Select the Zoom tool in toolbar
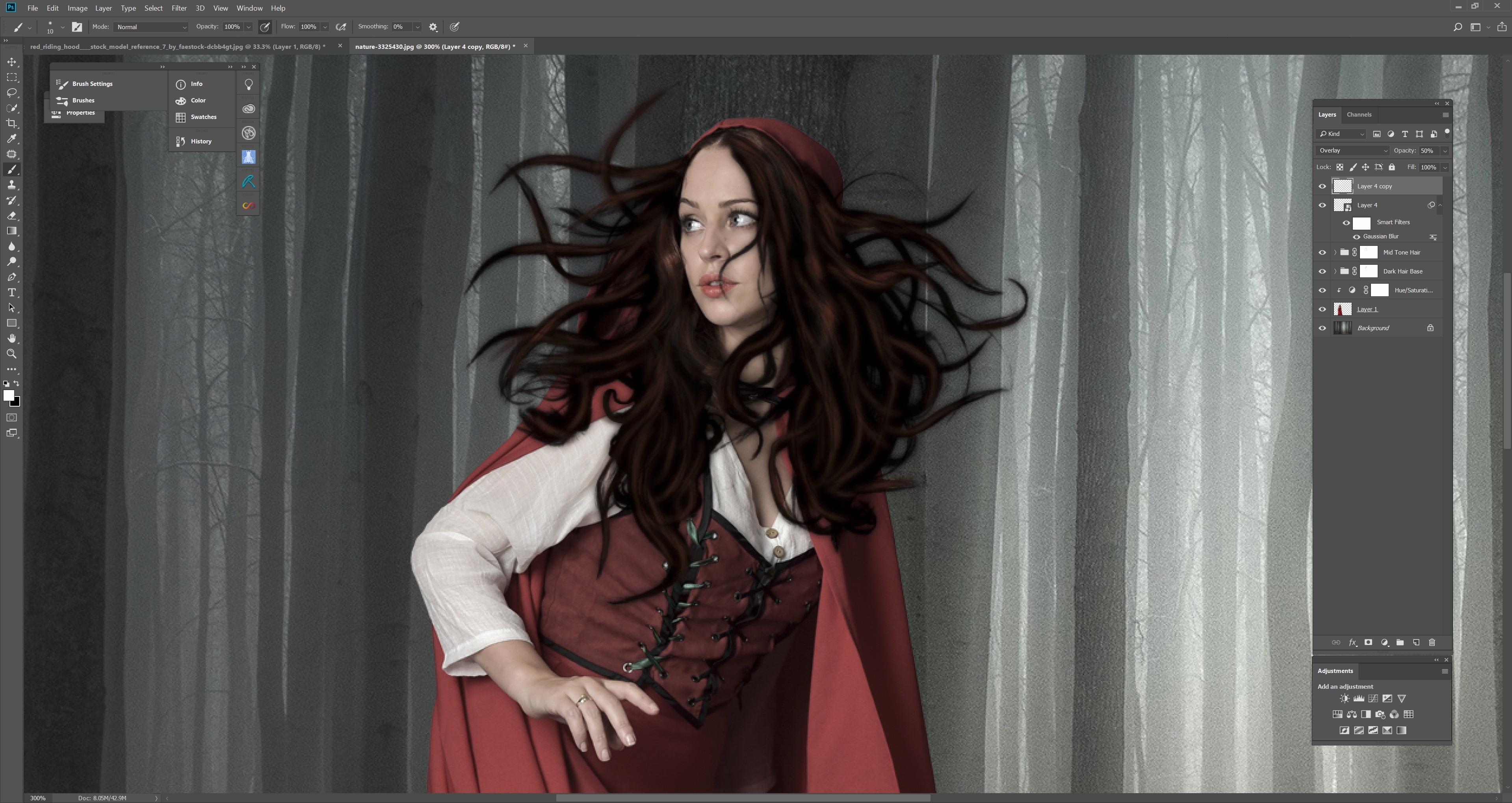 12,354
